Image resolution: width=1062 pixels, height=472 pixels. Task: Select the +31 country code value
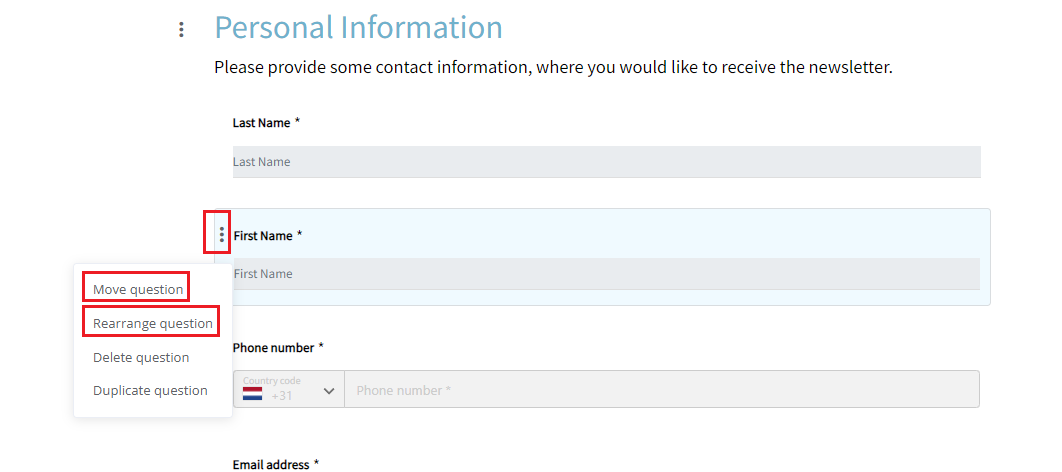click(x=282, y=396)
